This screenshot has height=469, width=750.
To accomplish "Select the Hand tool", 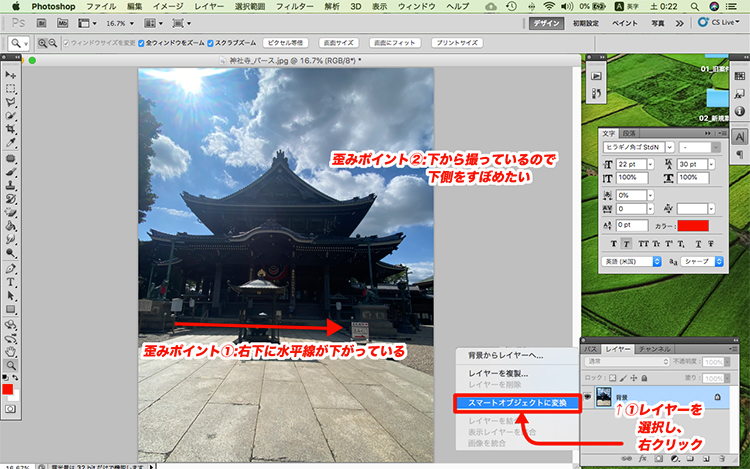I will 11,352.
